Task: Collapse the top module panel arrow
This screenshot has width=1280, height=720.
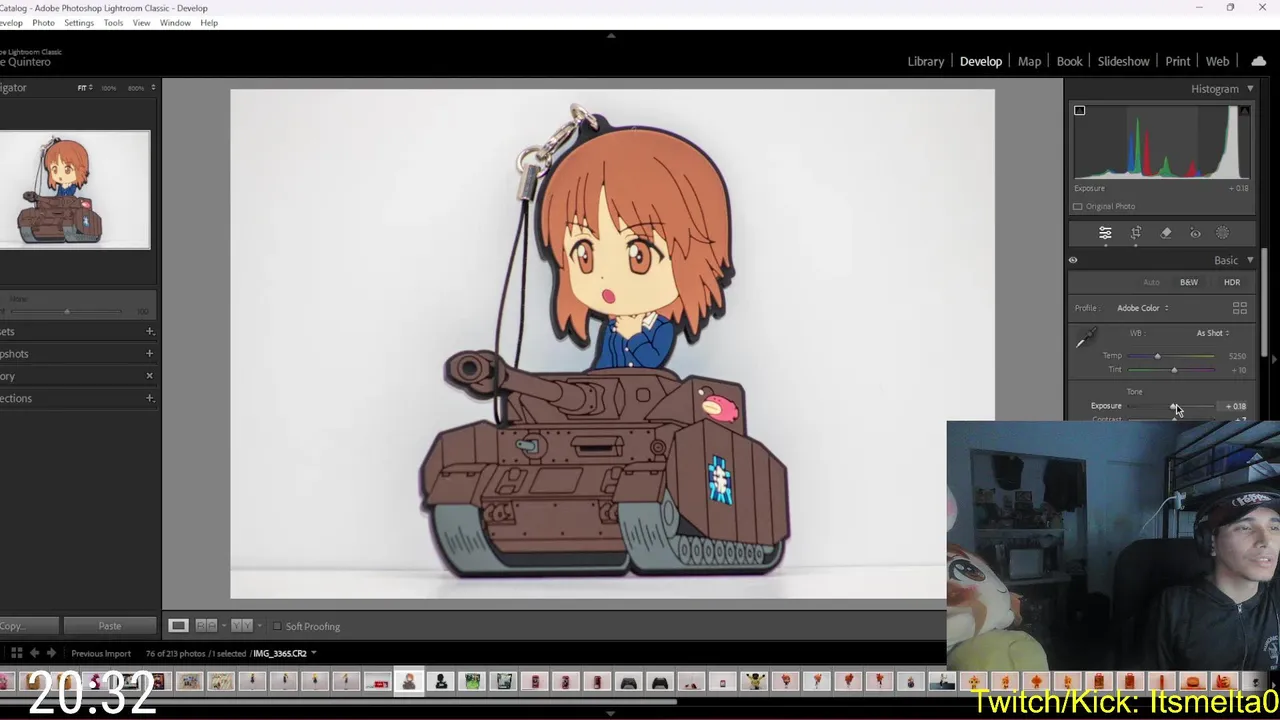Action: 611,35
